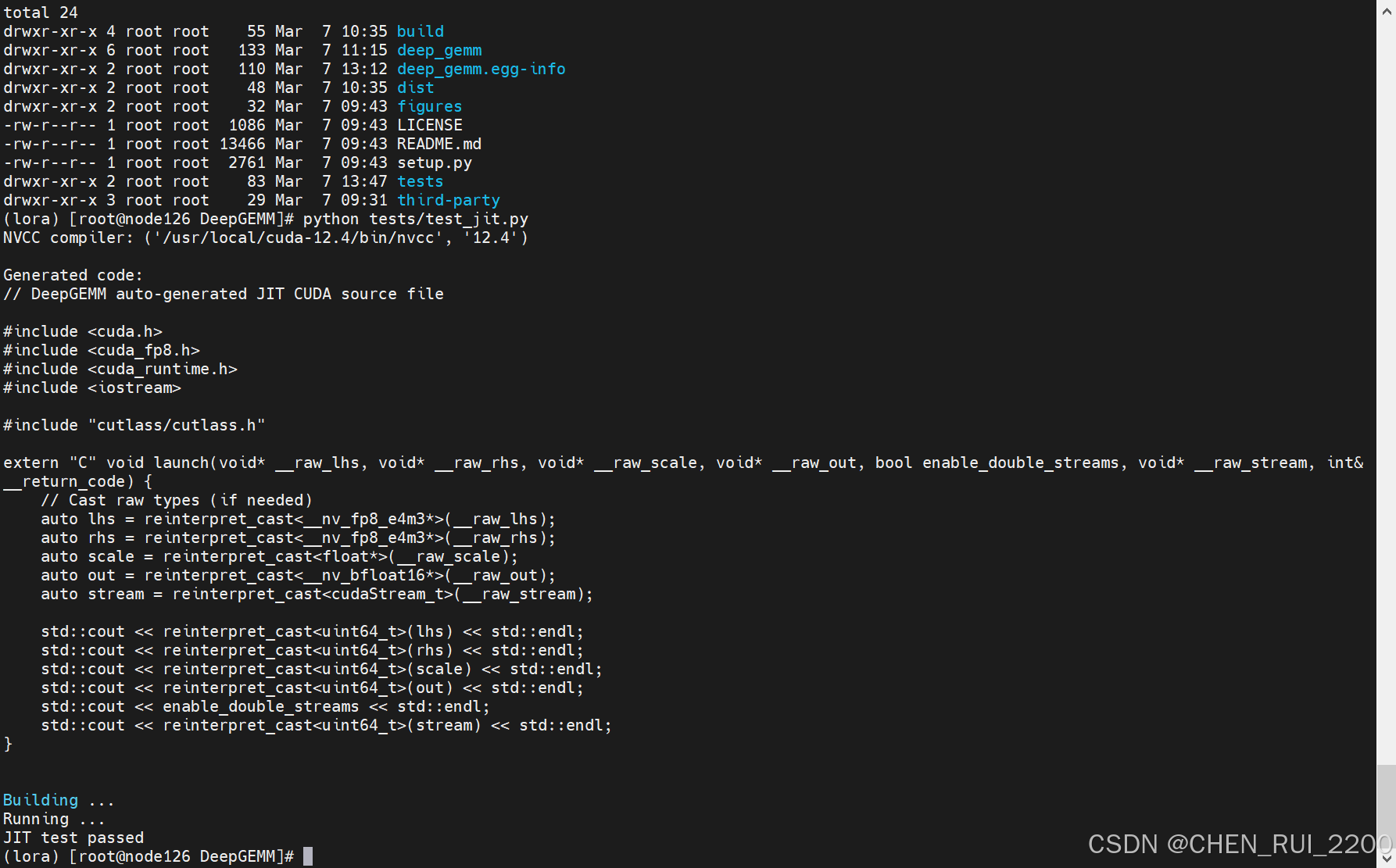Click the vertical scrollbar thumb

pos(1386,806)
